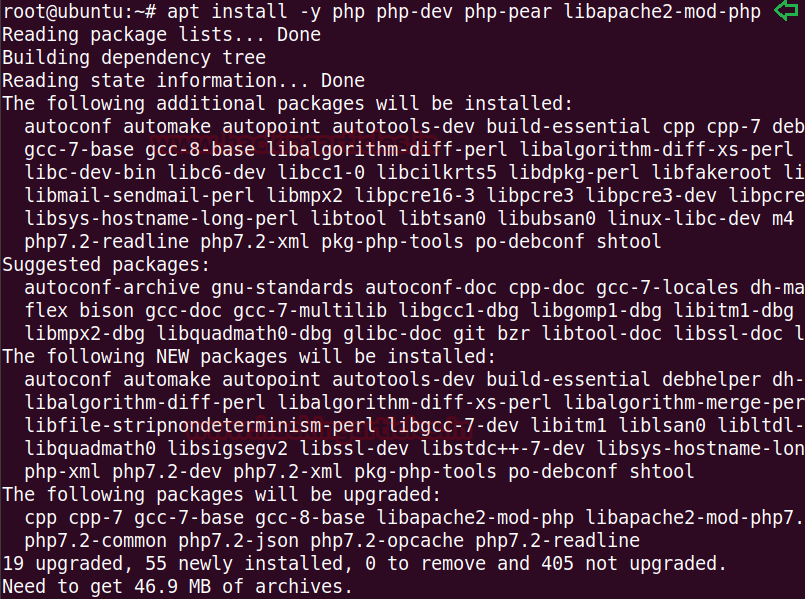Click the "19 upgraded, 55 newly installed" summary
Viewport: 805px width, 599px height.
tap(364, 564)
